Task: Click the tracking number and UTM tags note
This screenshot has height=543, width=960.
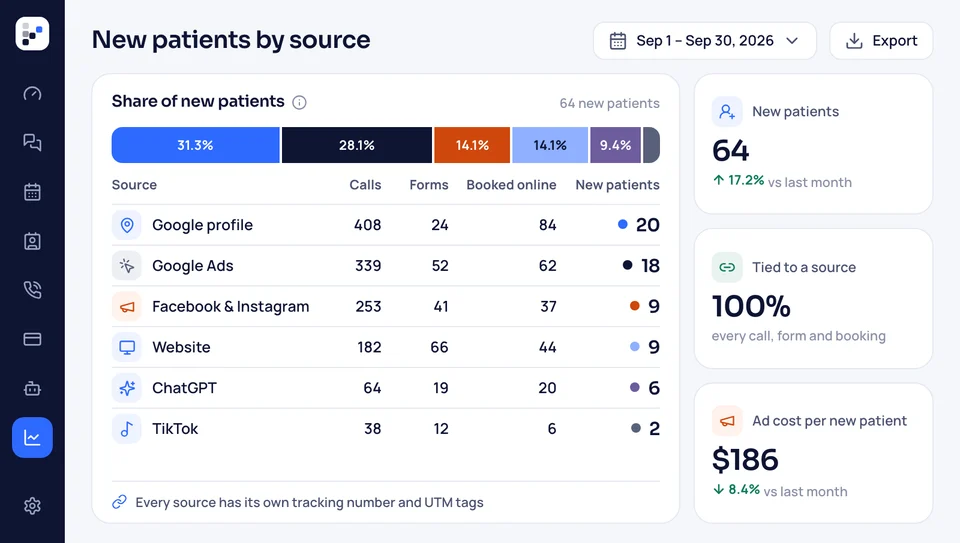Action: pyautogui.click(x=309, y=503)
